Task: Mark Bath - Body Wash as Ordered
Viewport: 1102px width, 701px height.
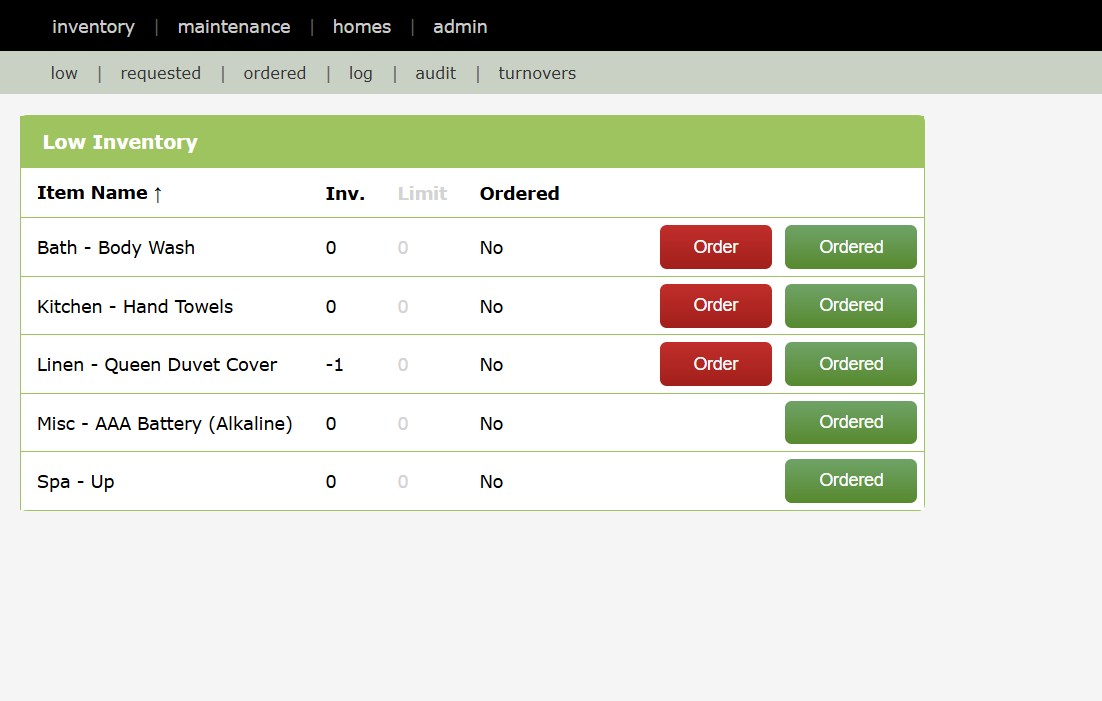Action: click(x=850, y=247)
